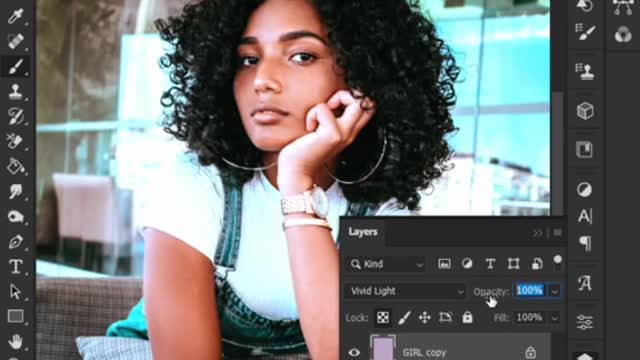Select the Hand tool

coord(16,341)
